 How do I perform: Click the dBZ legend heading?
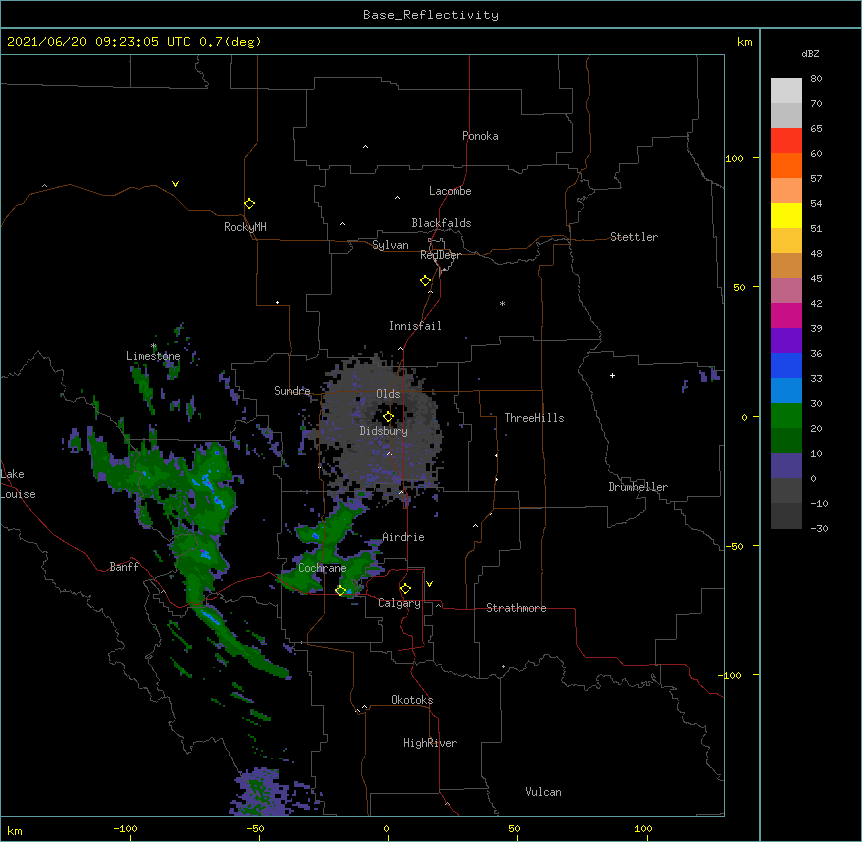tap(810, 54)
